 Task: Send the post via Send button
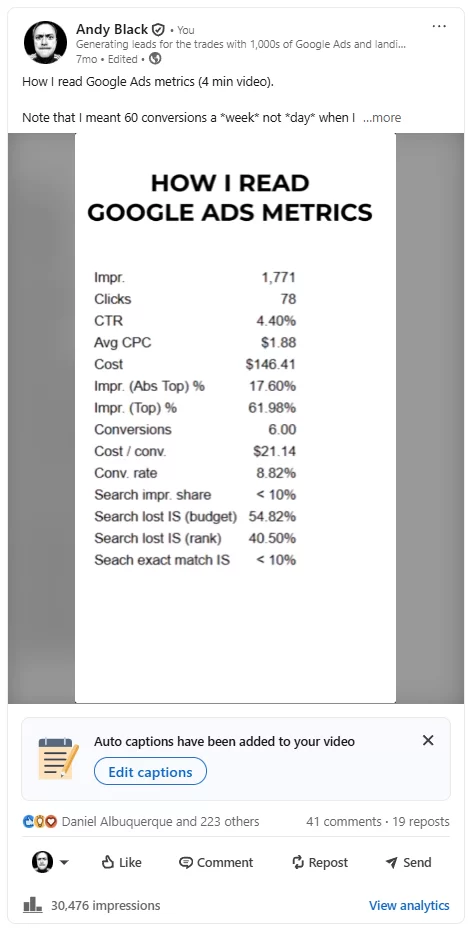408,863
